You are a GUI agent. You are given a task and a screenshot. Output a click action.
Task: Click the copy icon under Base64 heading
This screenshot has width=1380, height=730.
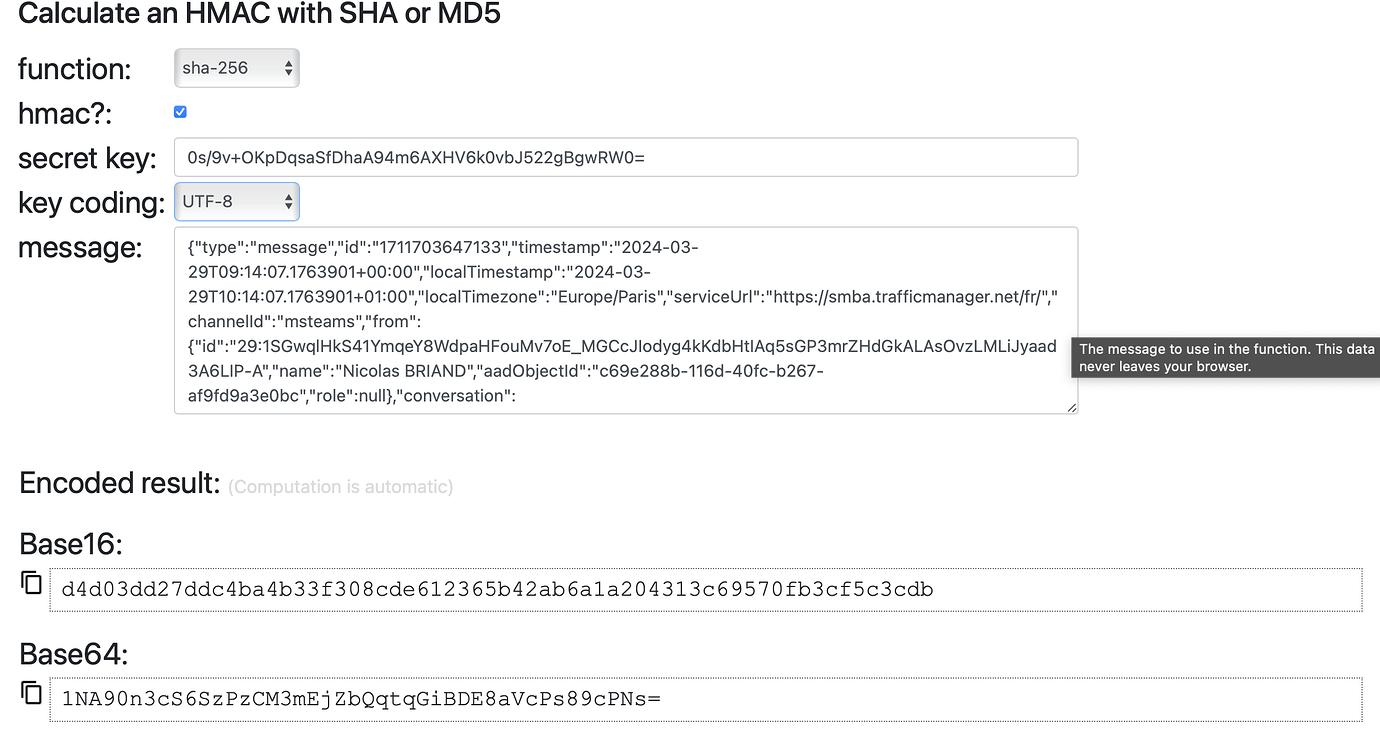point(31,693)
